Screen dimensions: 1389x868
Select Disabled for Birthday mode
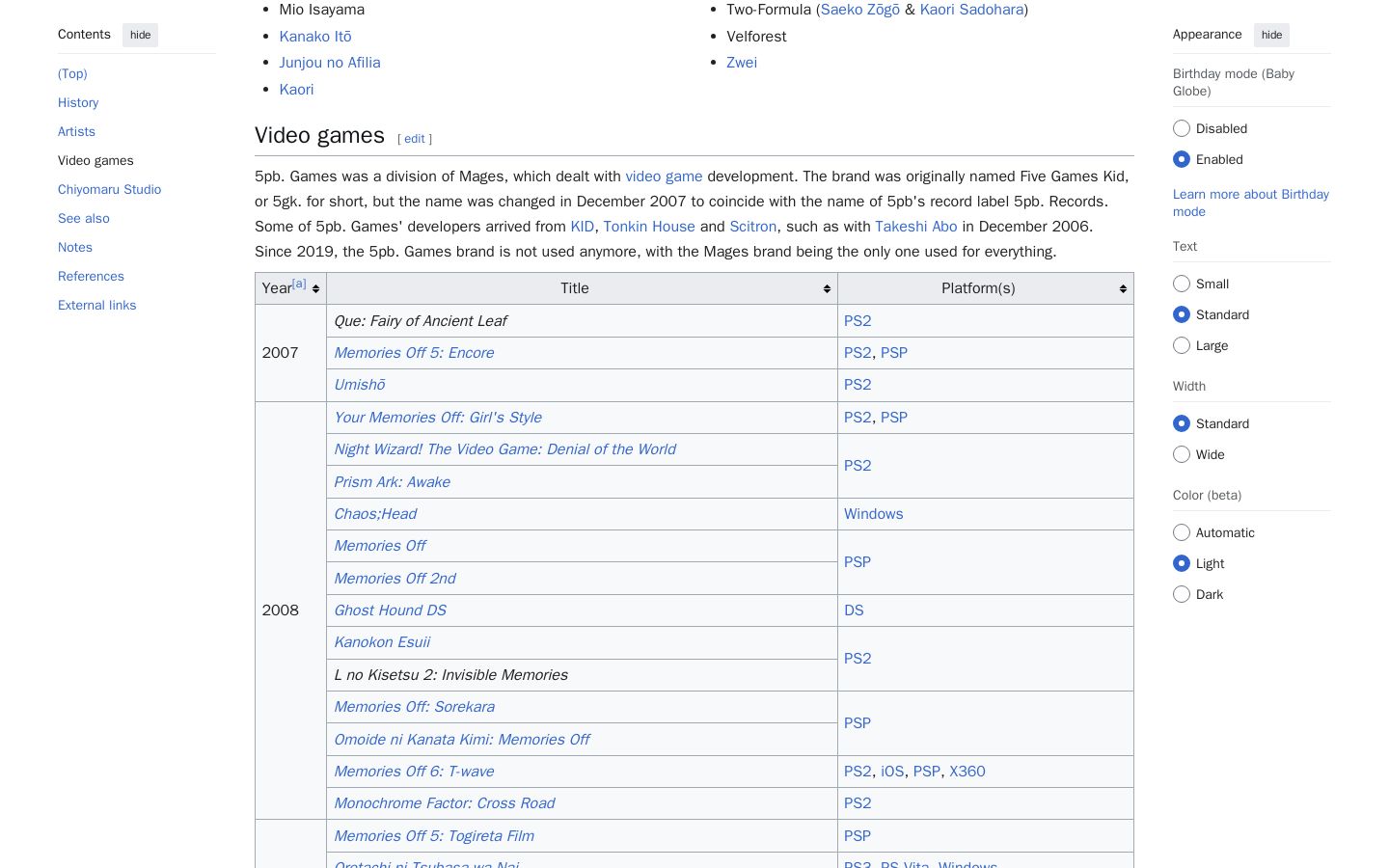click(1182, 128)
